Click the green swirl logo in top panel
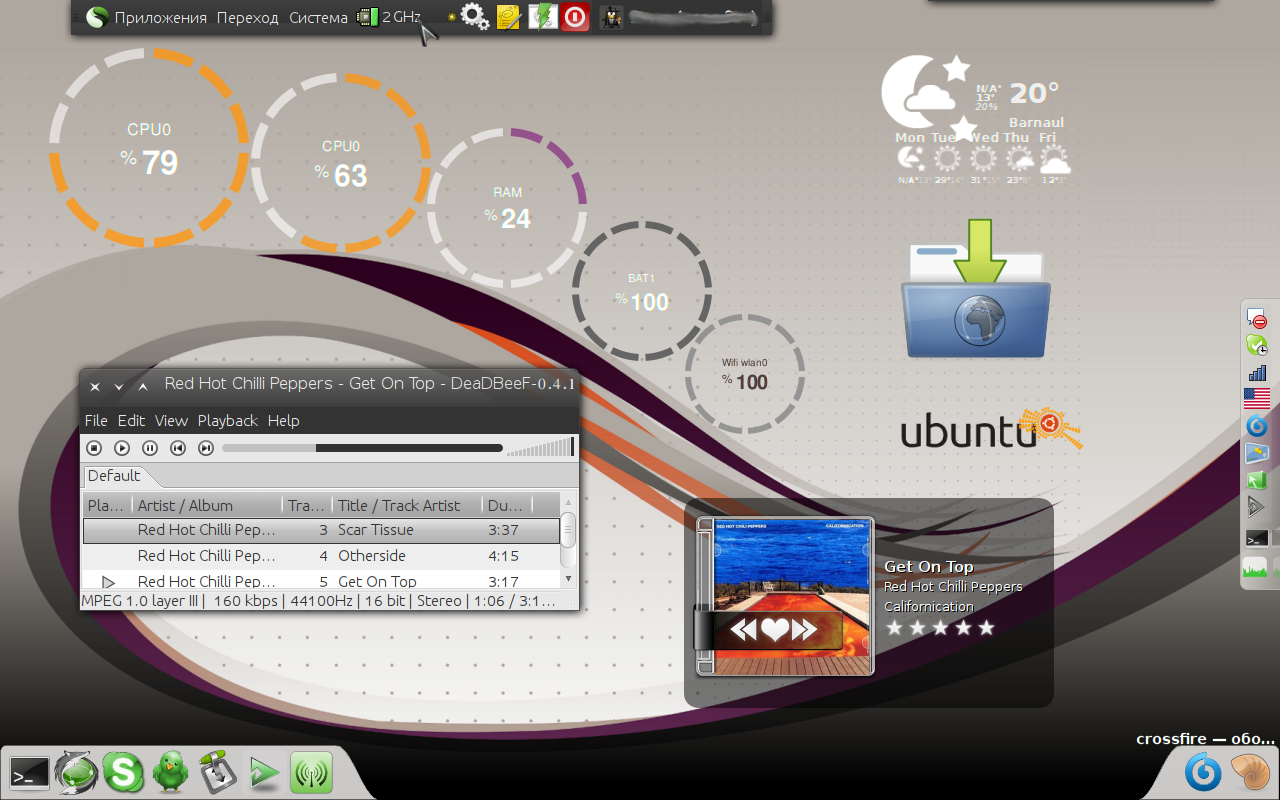 pyautogui.click(x=97, y=18)
